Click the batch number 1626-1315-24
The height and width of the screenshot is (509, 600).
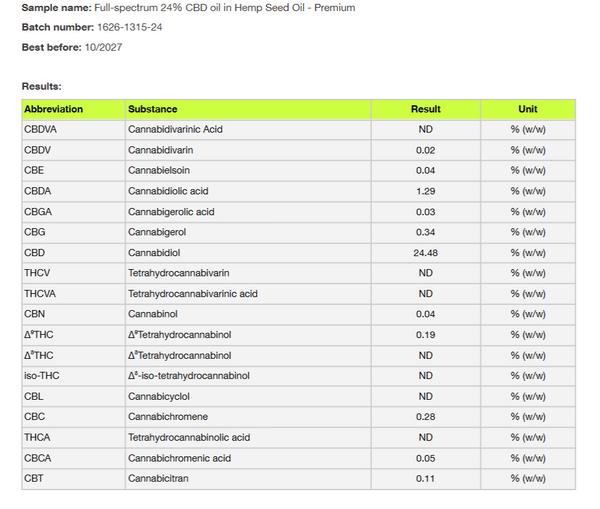pyautogui.click(x=128, y=27)
